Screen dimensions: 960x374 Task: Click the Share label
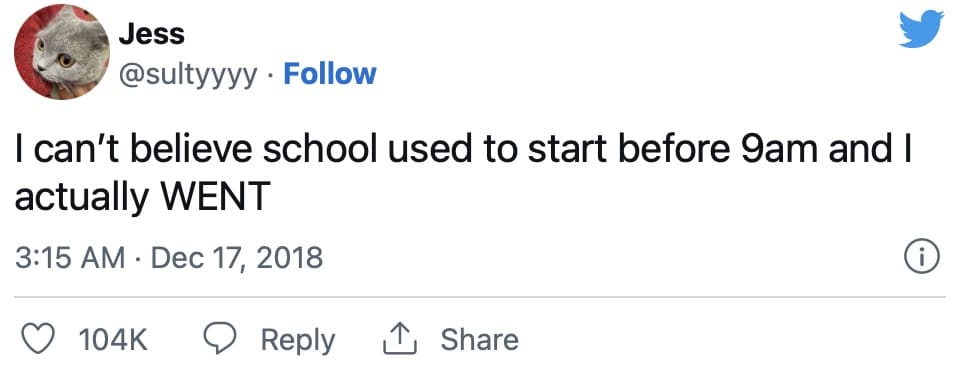[x=479, y=340]
